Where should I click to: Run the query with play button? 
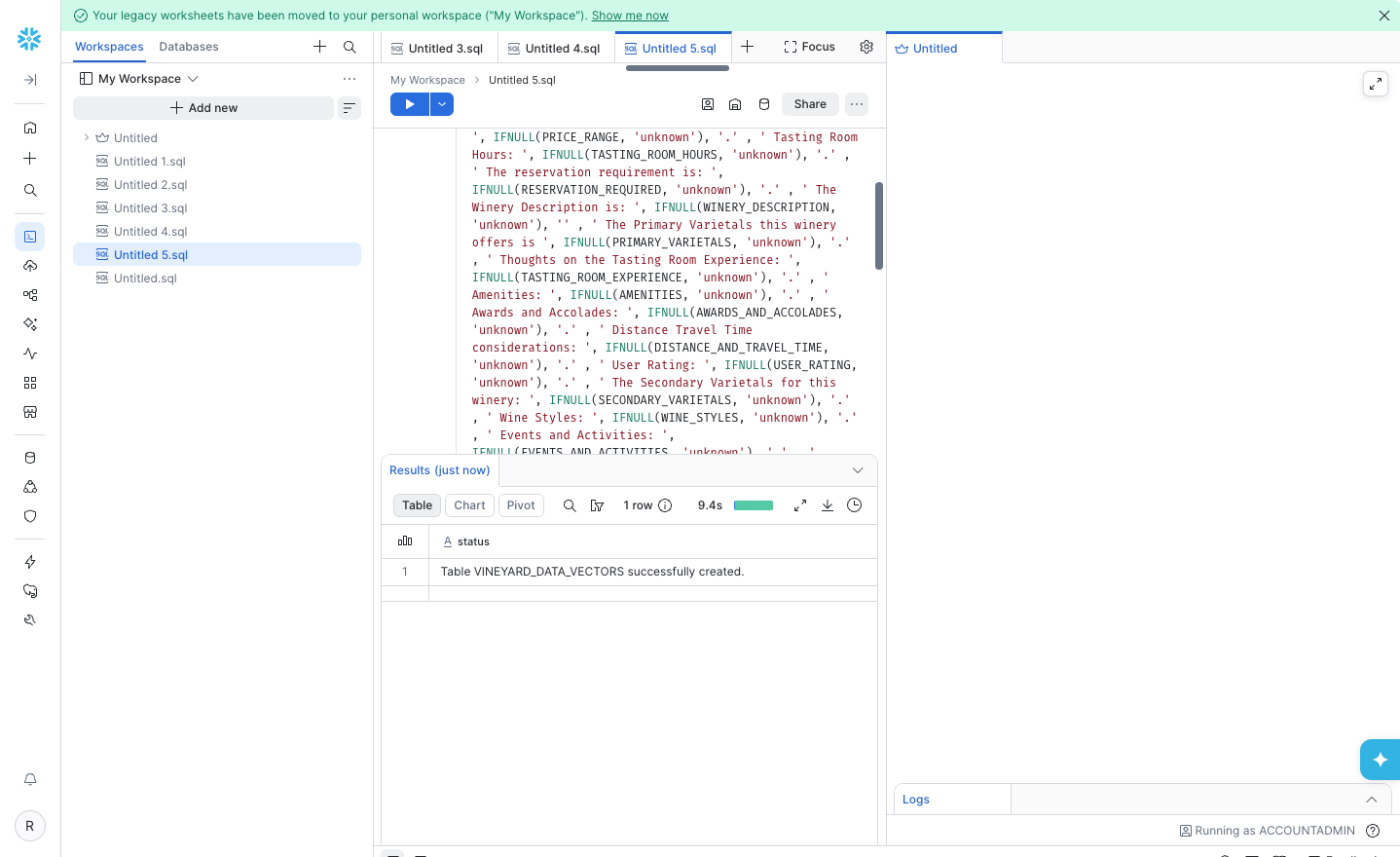[410, 104]
